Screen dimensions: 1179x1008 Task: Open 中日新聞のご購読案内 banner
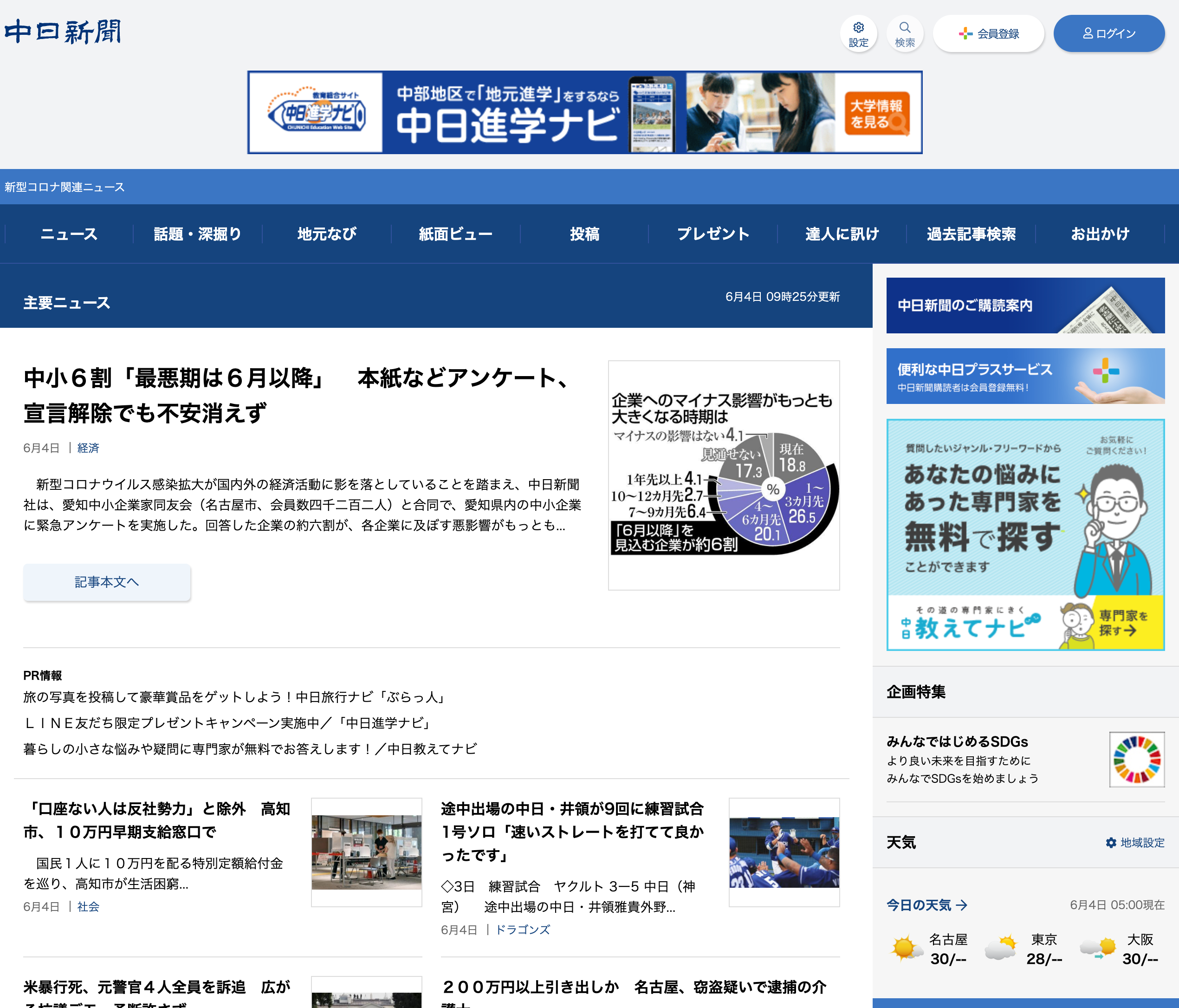click(x=1025, y=305)
